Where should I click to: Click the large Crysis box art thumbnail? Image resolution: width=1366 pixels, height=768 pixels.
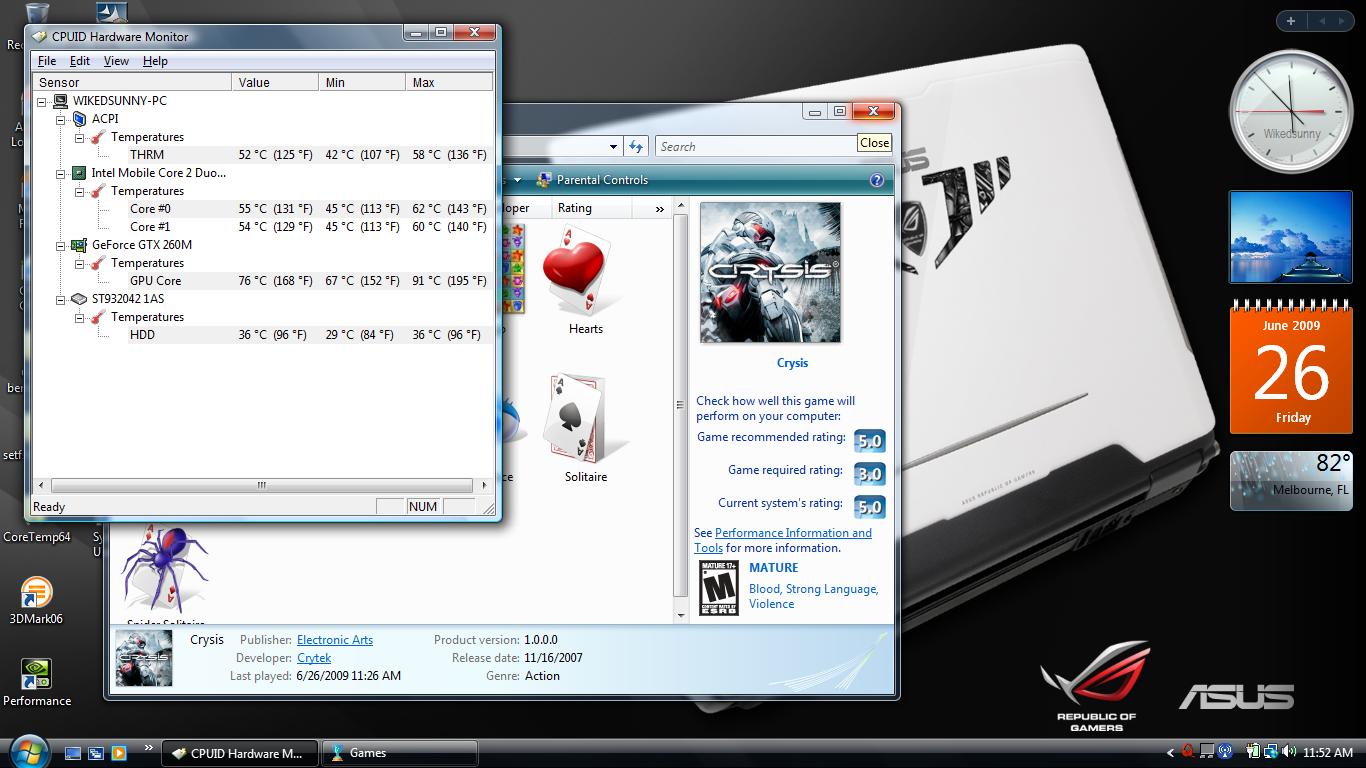click(770, 272)
